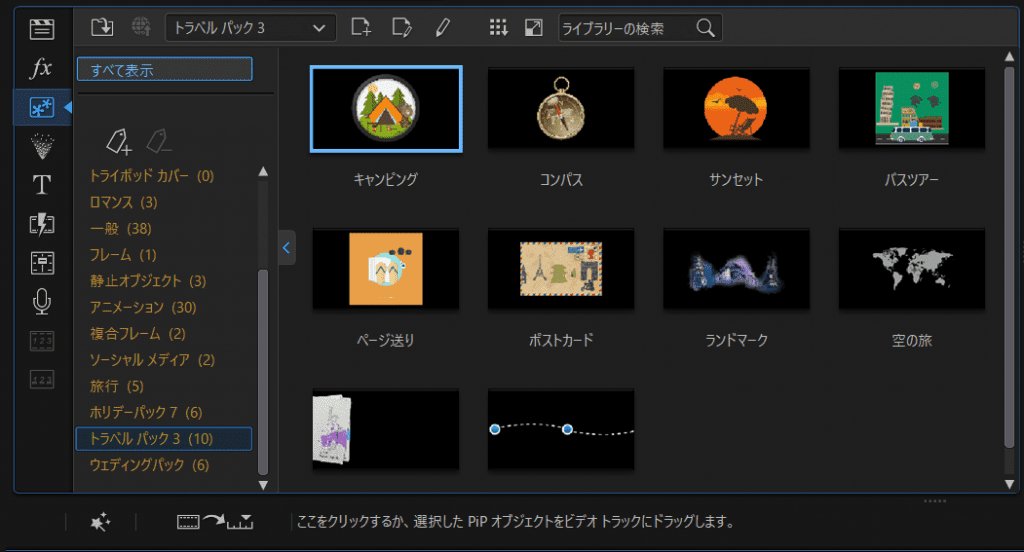The height and width of the screenshot is (552, 1024).
Task: Click the import PiP objects folder icon
Action: (x=102, y=27)
